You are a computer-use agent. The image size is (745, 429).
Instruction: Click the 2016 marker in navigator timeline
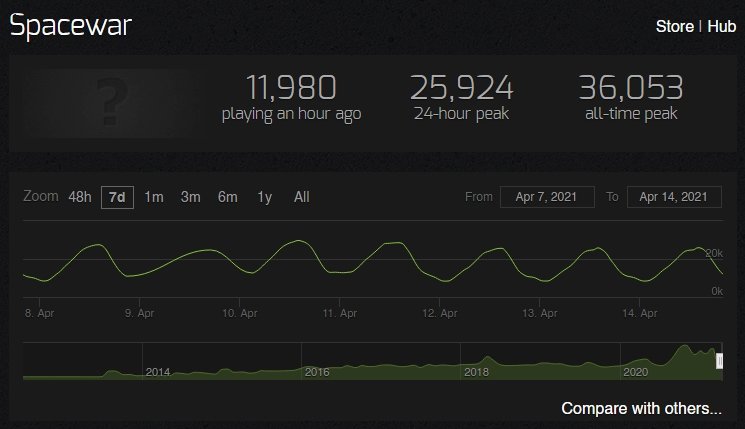317,372
